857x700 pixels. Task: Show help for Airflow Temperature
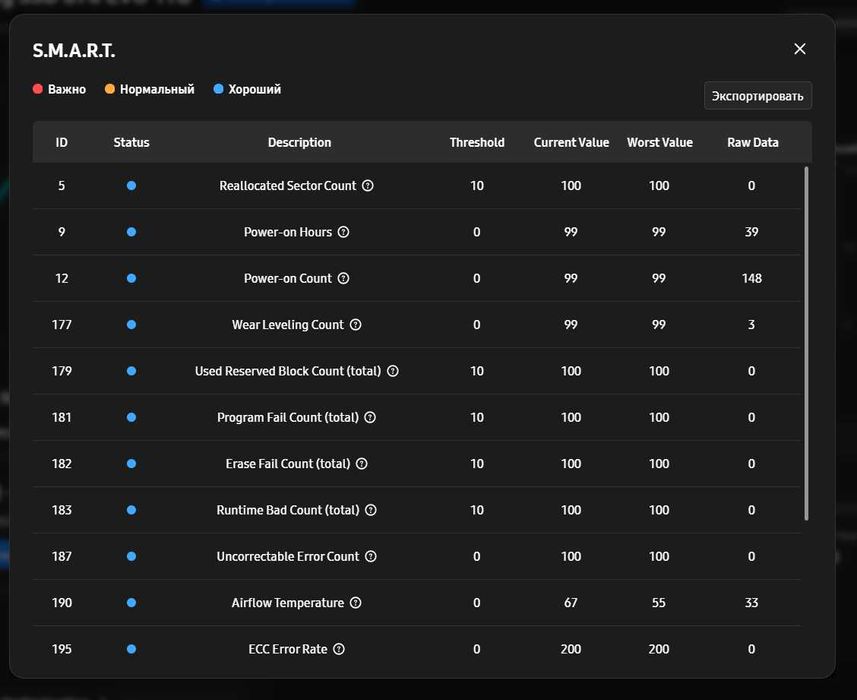356,603
